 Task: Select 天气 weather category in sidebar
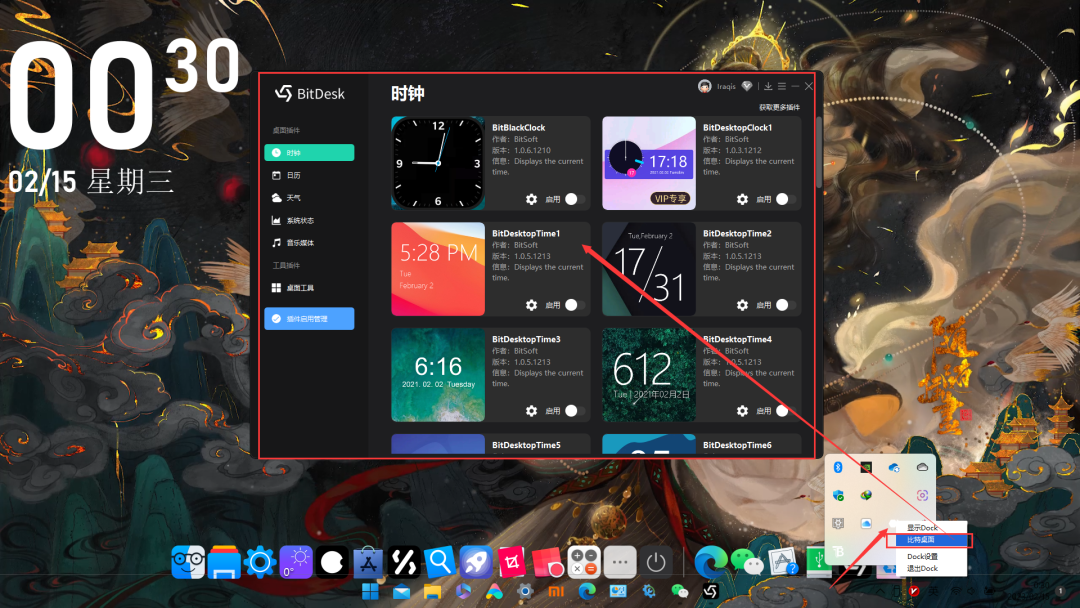[293, 198]
